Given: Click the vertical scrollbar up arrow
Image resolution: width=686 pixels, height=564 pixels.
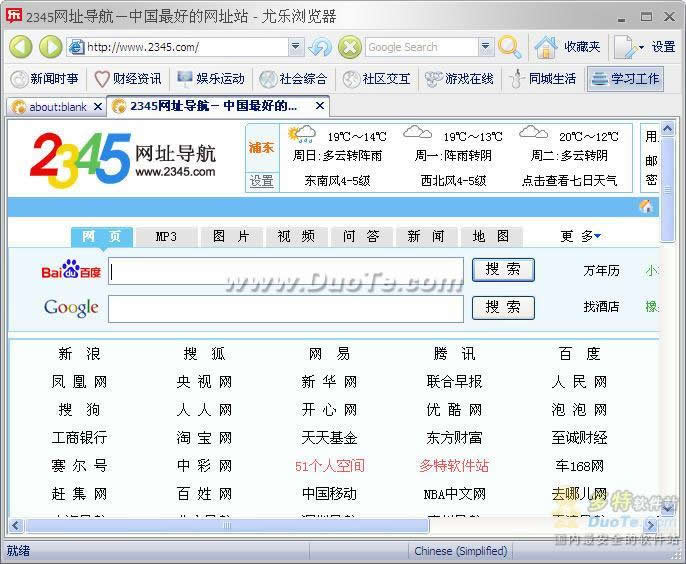Looking at the screenshot, I should click(x=667, y=128).
